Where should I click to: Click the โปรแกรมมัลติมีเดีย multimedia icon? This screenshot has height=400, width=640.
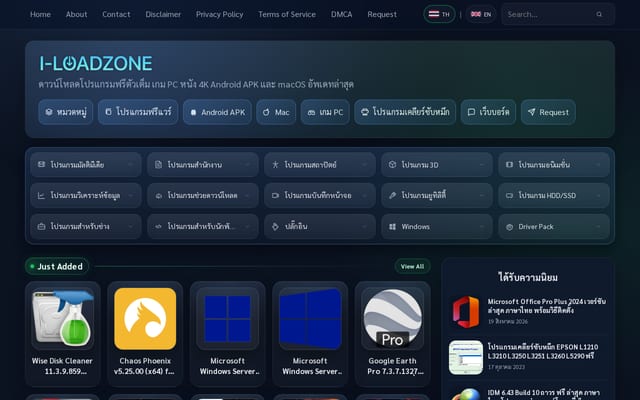point(41,164)
